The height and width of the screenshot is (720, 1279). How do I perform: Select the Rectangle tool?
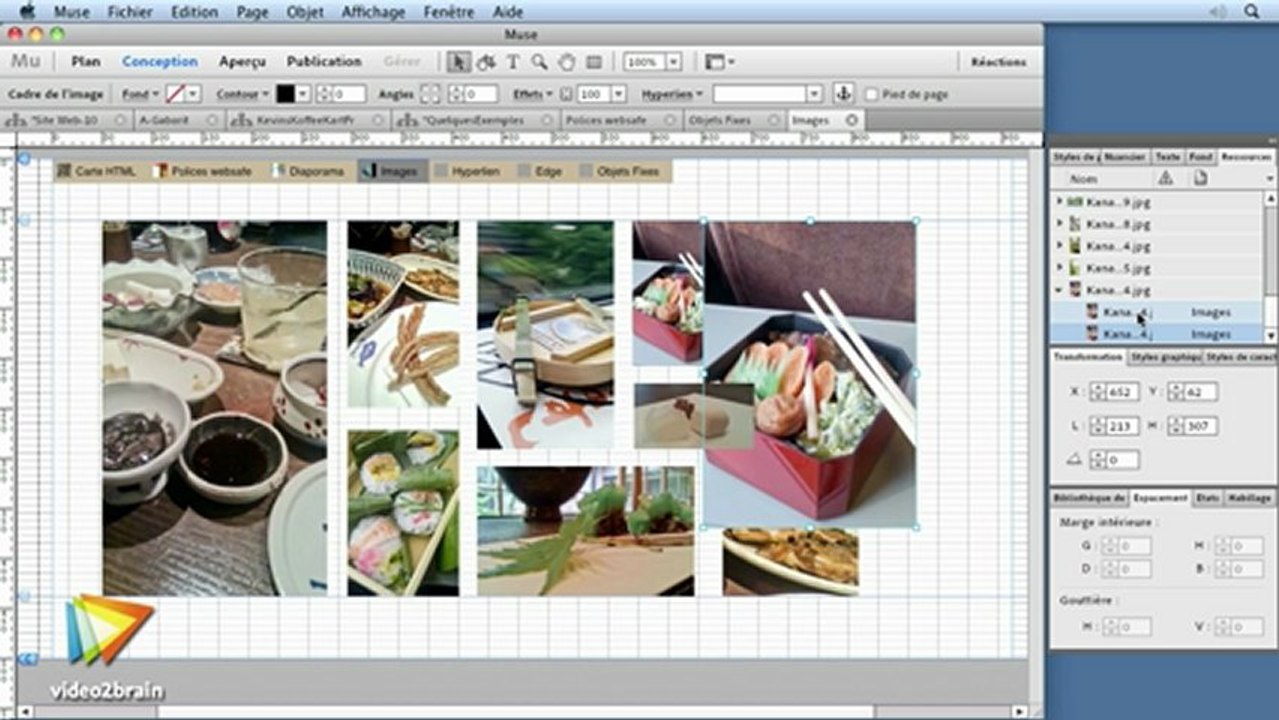click(593, 62)
